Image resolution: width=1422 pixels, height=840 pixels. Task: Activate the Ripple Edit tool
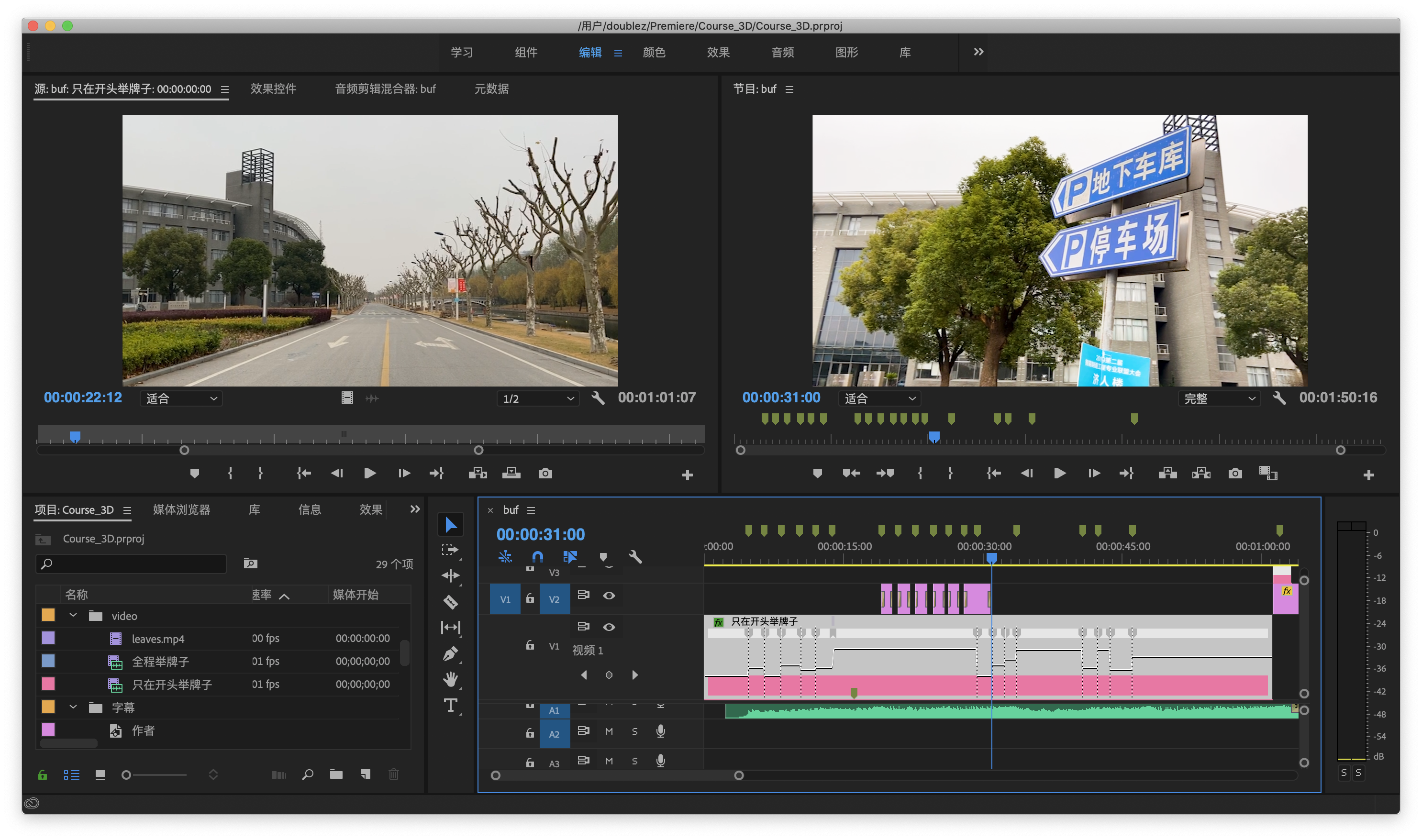(x=451, y=575)
